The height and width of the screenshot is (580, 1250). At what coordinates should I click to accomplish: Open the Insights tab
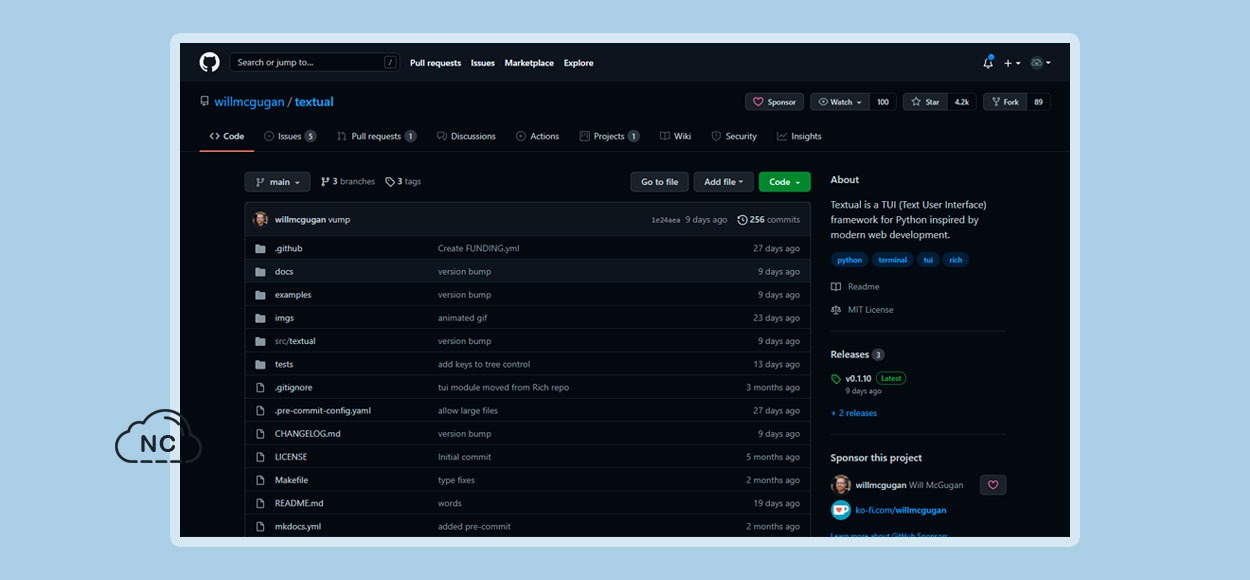pyautogui.click(x=799, y=136)
